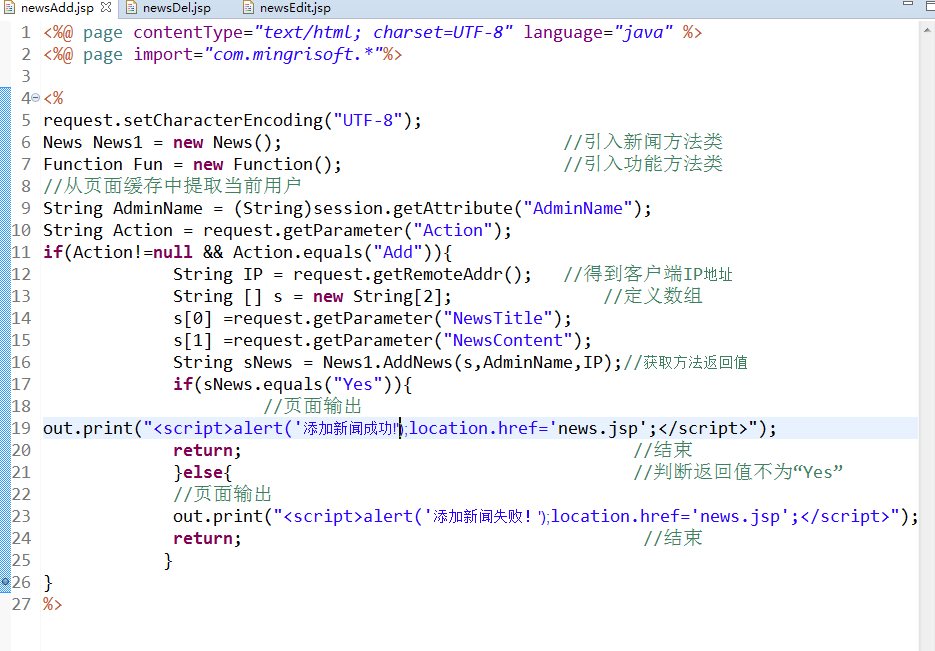Viewport: 935px width, 651px height.
Task: Click the "NewsTitle" string literal
Action: pyautogui.click(x=498, y=318)
